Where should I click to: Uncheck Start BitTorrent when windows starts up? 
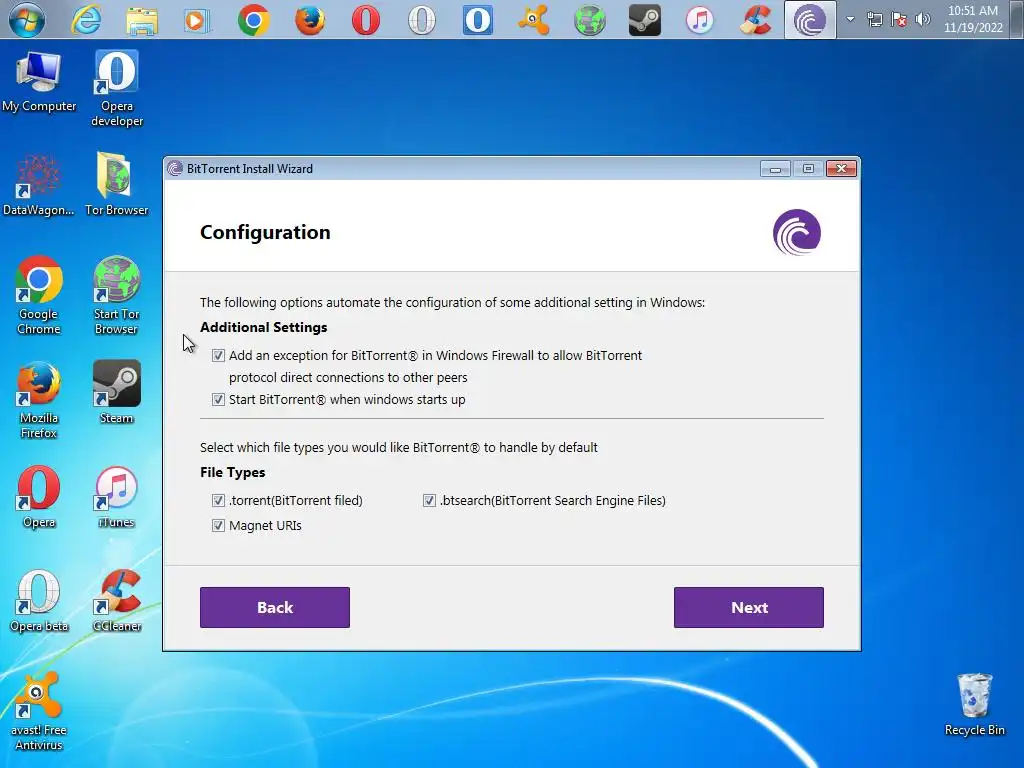pos(218,400)
